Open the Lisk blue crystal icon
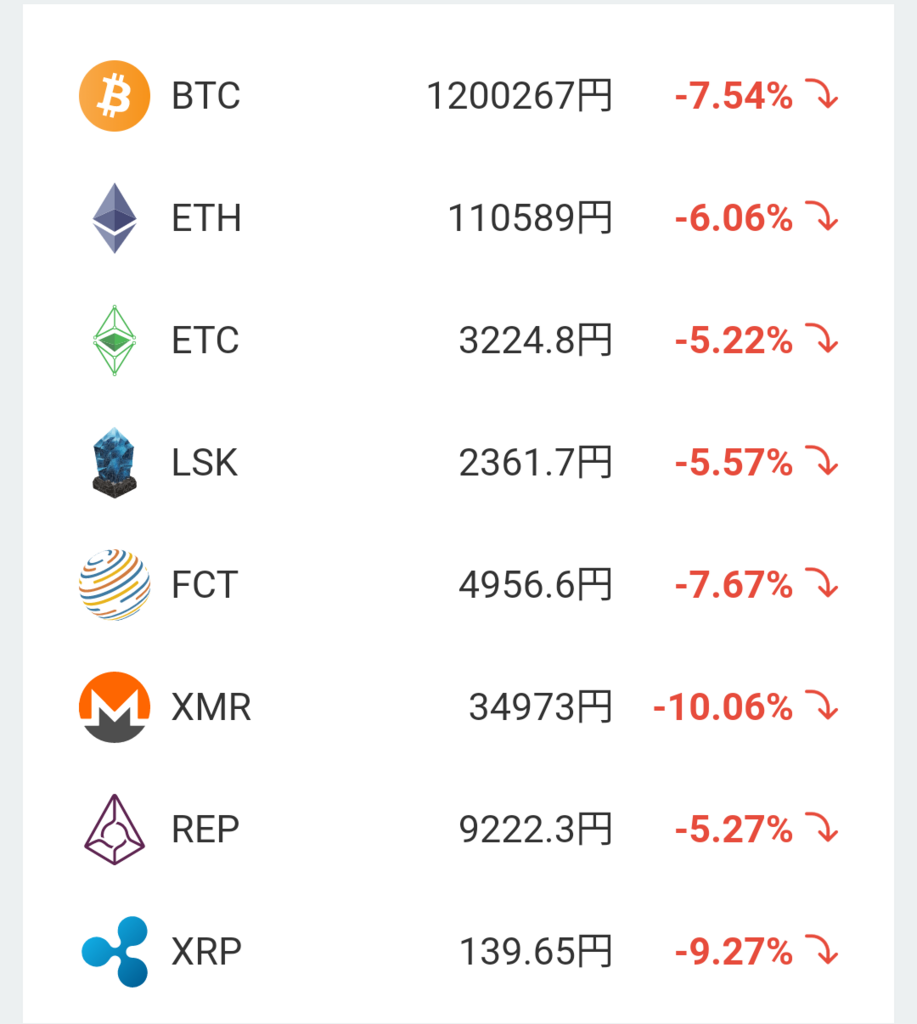The image size is (917, 1024). 114,462
